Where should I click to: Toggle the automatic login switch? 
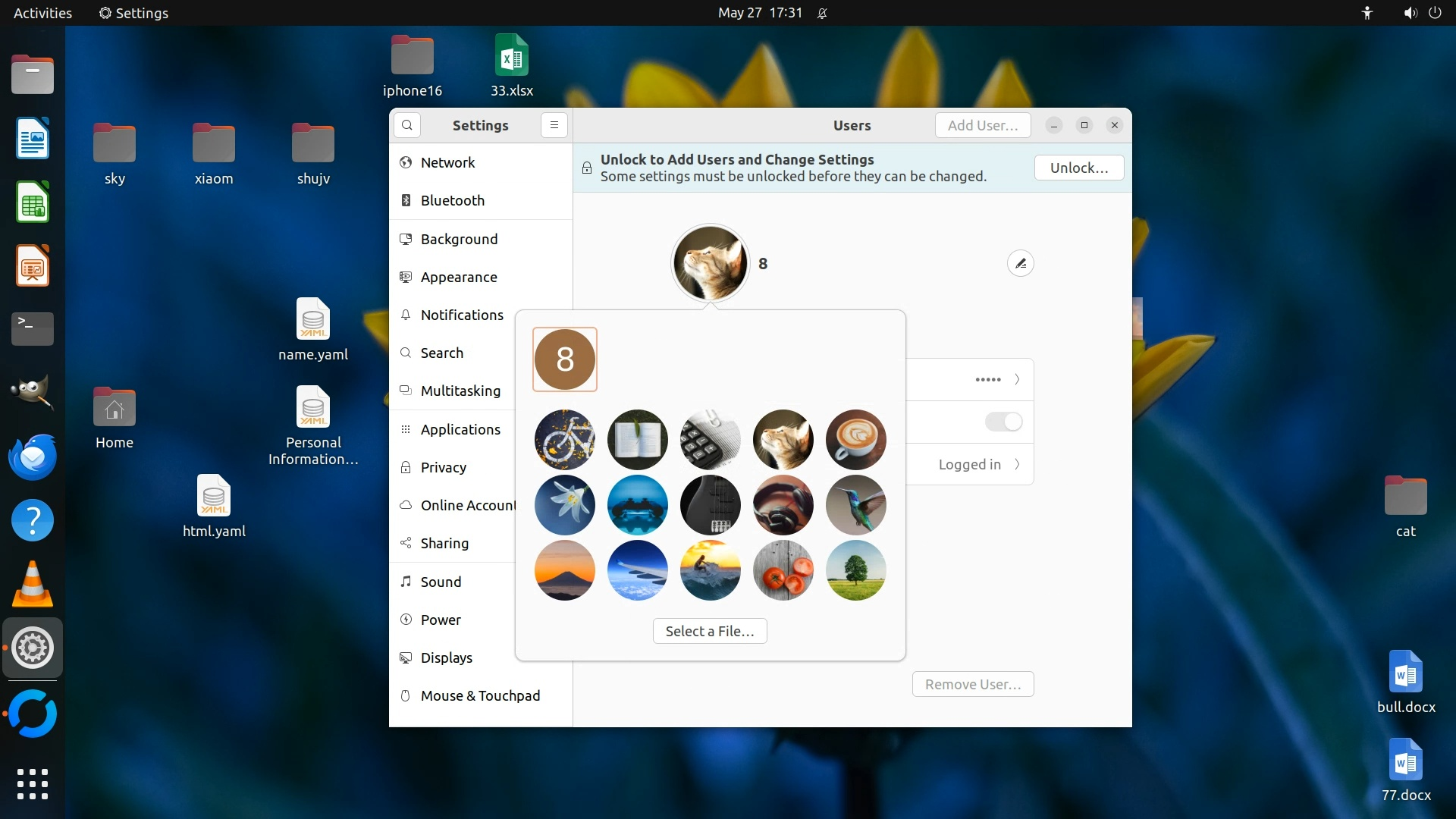1003,422
